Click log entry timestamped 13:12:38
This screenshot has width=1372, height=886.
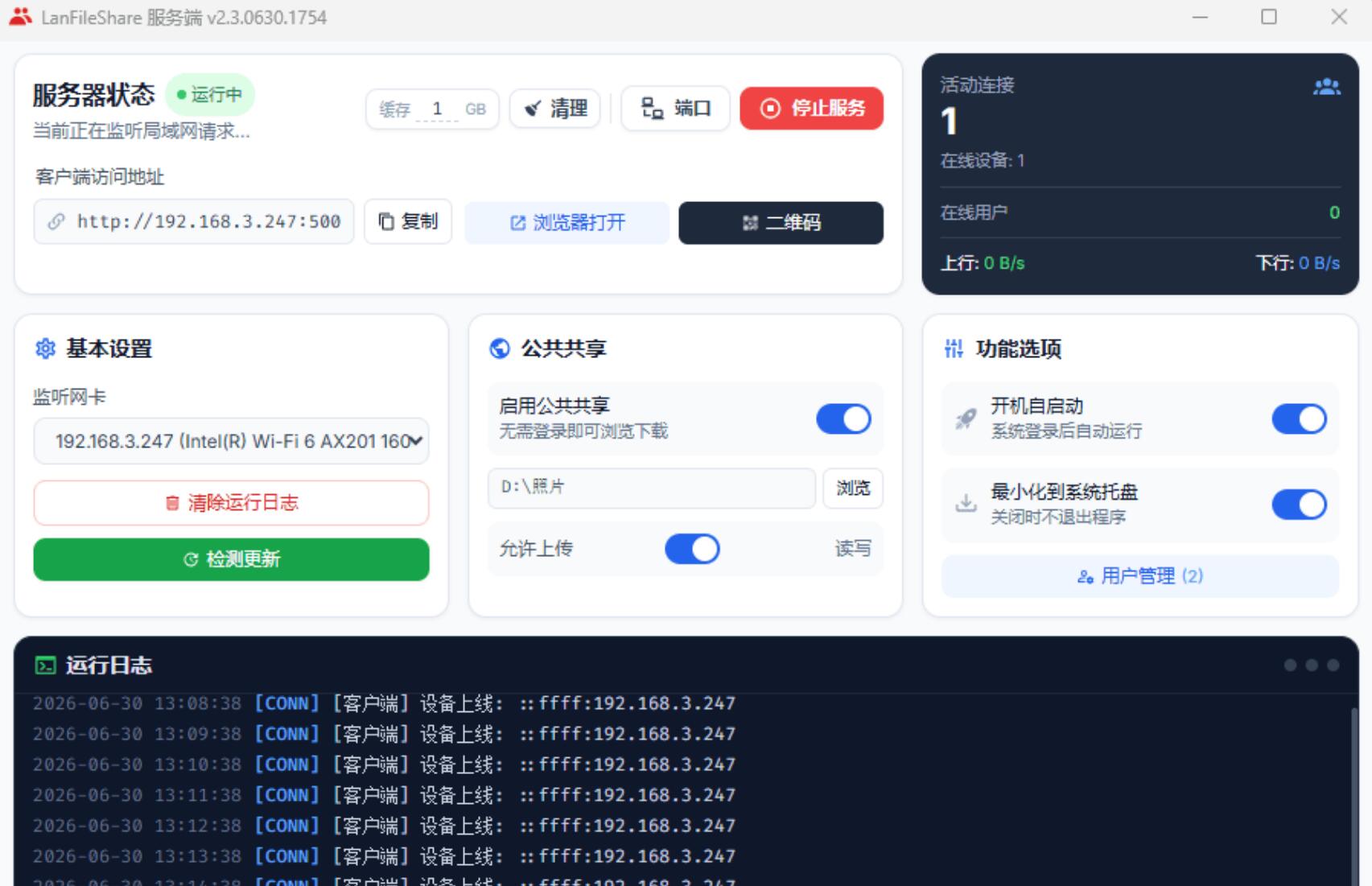[384, 826]
